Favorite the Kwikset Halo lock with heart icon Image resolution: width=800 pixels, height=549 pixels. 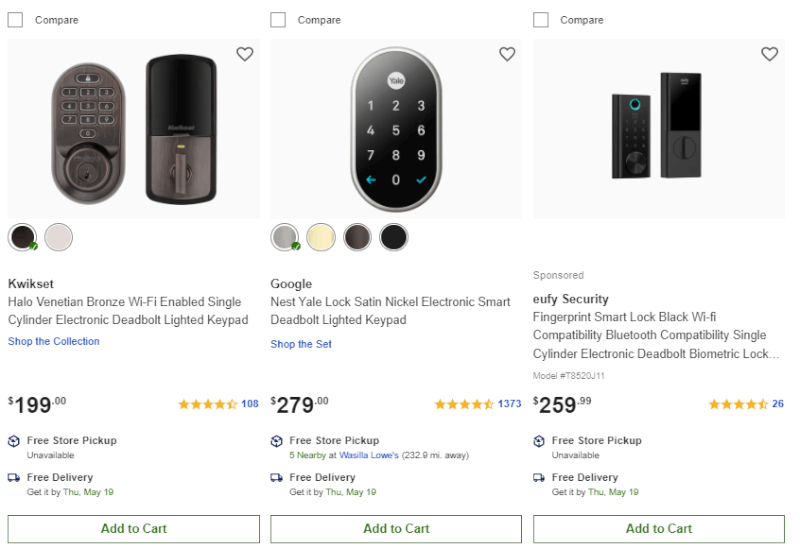pos(245,54)
